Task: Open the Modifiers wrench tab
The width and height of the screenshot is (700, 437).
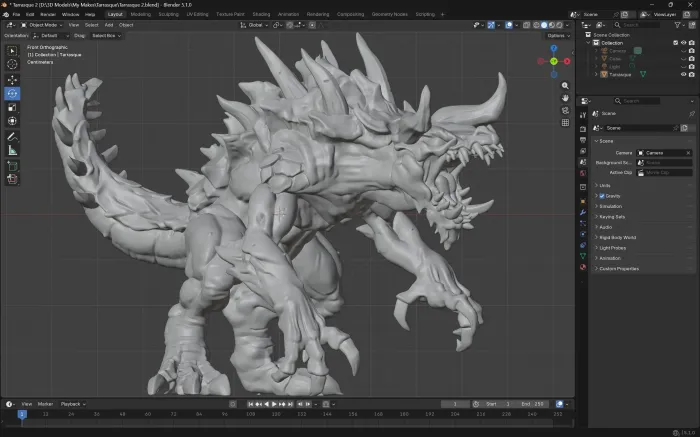Action: (x=583, y=212)
